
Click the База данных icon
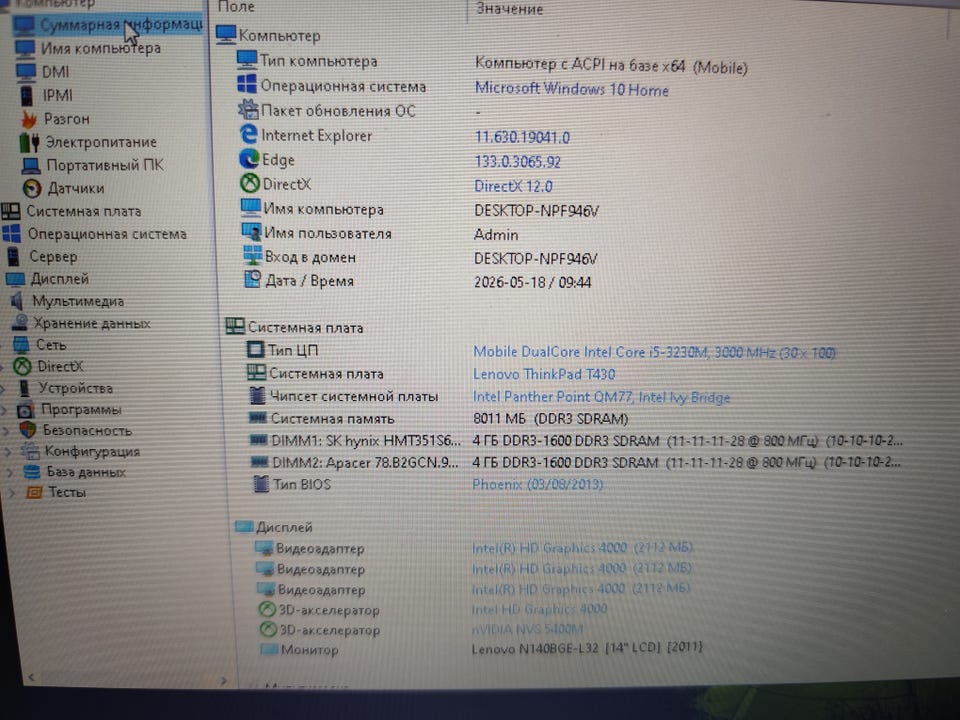point(31,471)
